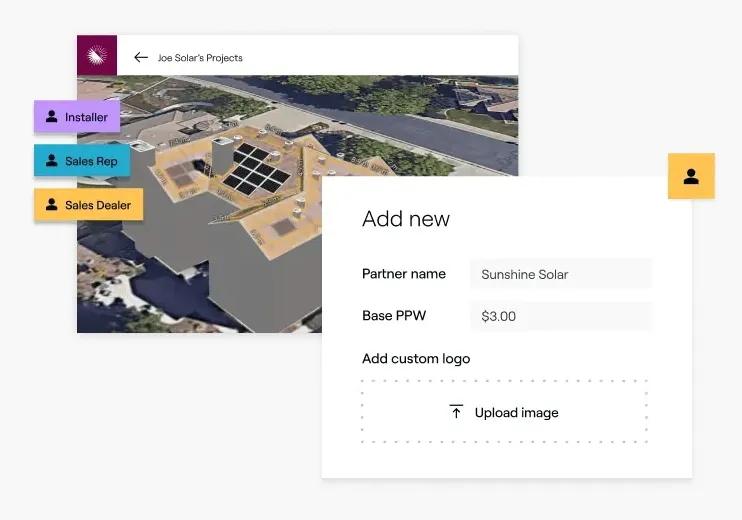Click the Base PPW label
This screenshot has height=520, width=742.
pyautogui.click(x=394, y=316)
